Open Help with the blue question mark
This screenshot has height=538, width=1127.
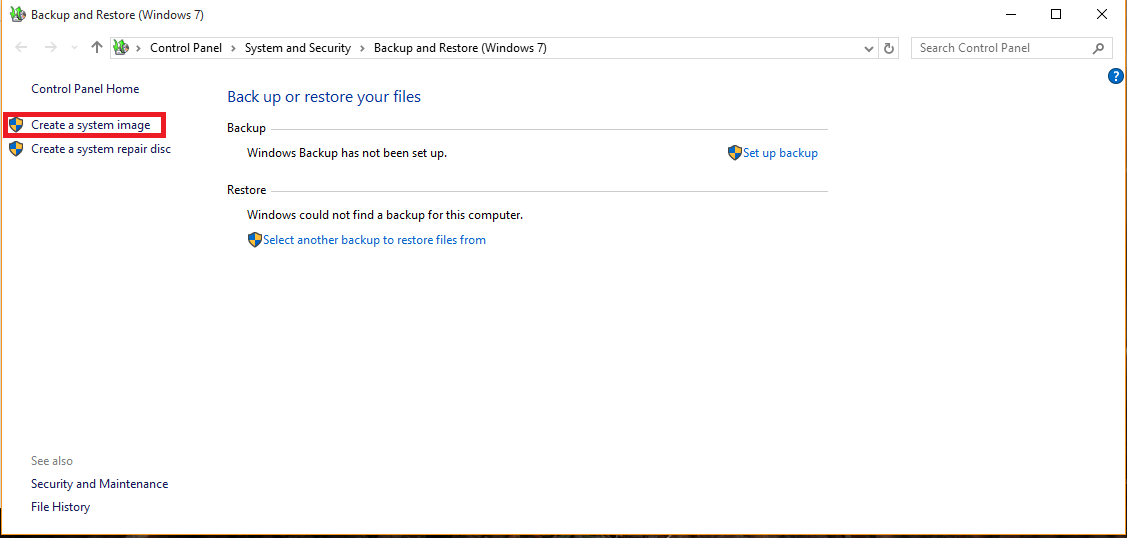pyautogui.click(x=1116, y=76)
